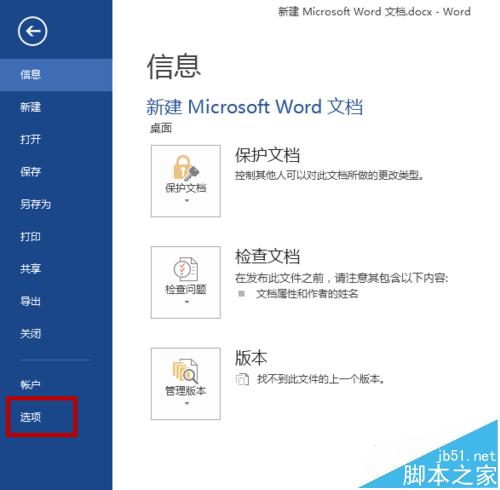Click the back arrow circle icon
This screenshot has height=490, width=500.
click(32, 31)
